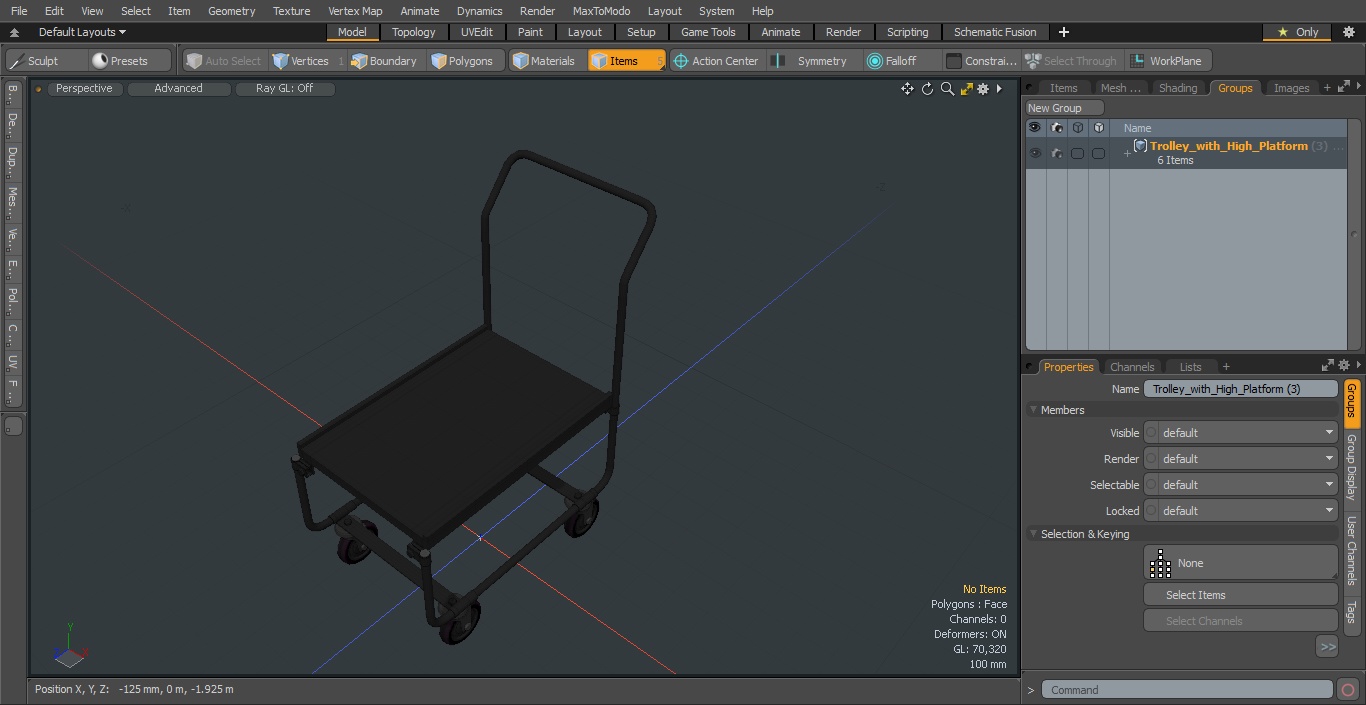Viewport: 1366px width, 705px height.
Task: Click the Groups list vertical scrollbar
Action: [1355, 235]
